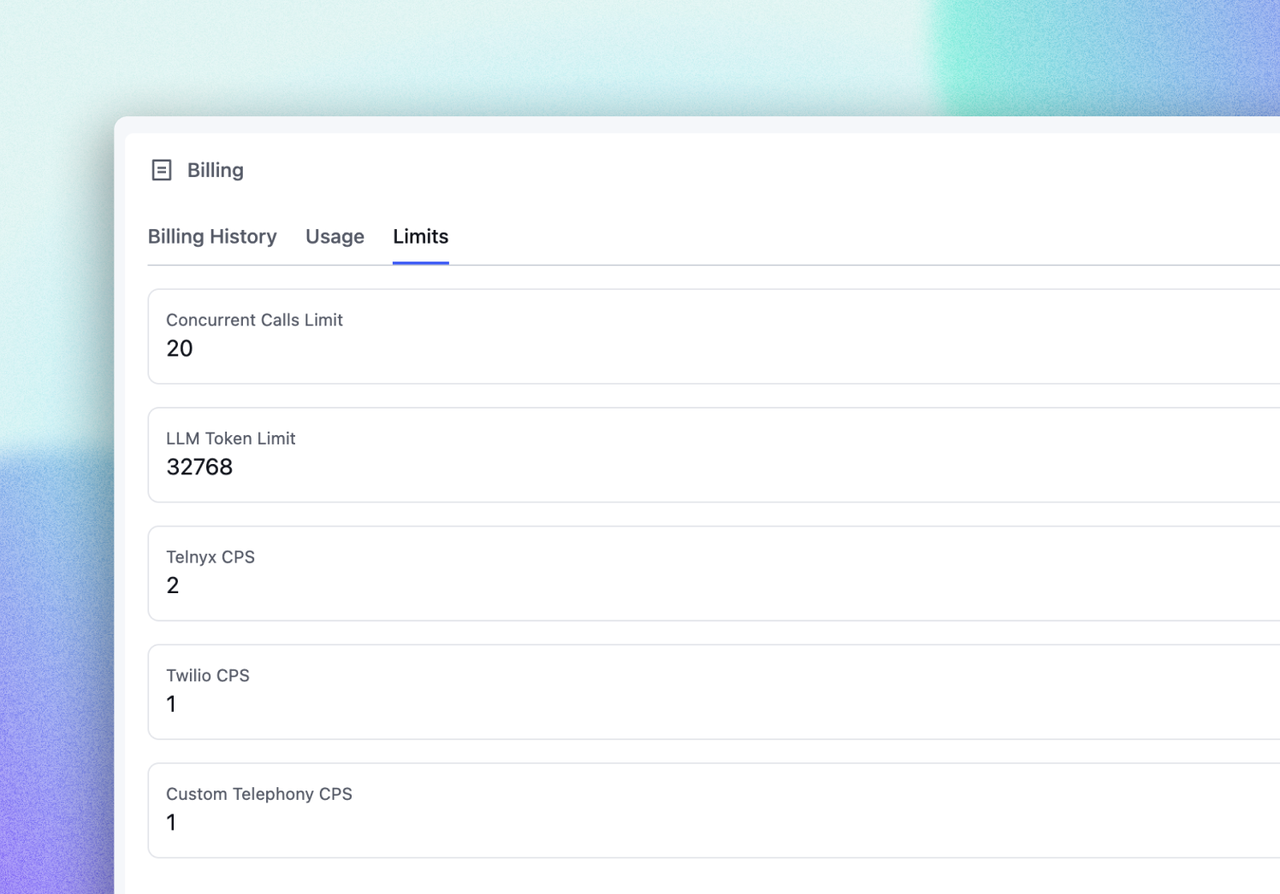The height and width of the screenshot is (894, 1280).
Task: Click the Billing document icon
Action: coord(162,170)
